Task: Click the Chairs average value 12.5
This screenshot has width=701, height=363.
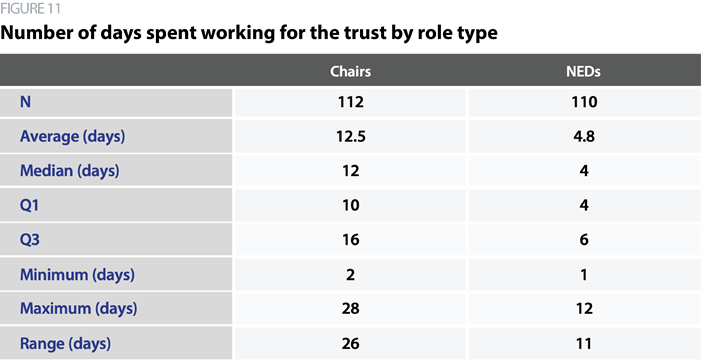Action: [x=350, y=136]
